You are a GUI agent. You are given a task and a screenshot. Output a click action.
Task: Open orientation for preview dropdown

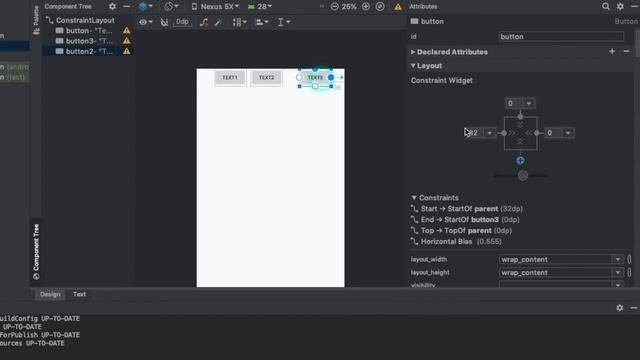point(171,7)
